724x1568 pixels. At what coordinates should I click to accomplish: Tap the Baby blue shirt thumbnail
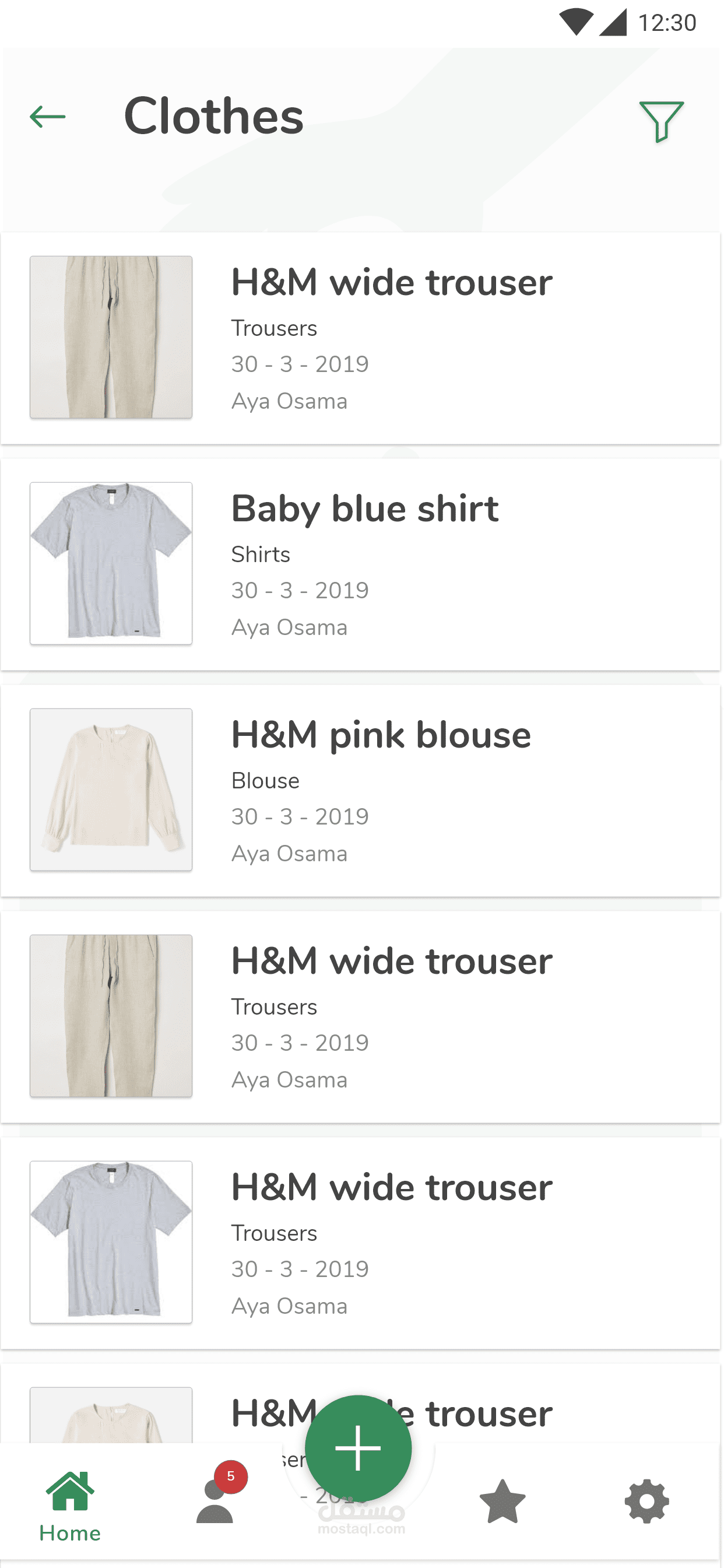(111, 564)
